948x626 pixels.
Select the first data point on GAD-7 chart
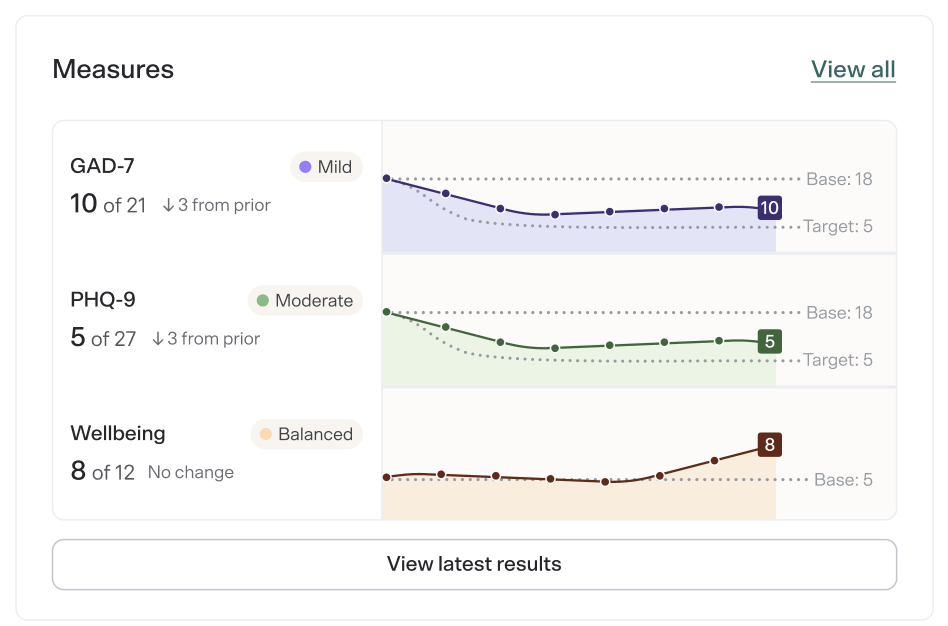coord(387,178)
